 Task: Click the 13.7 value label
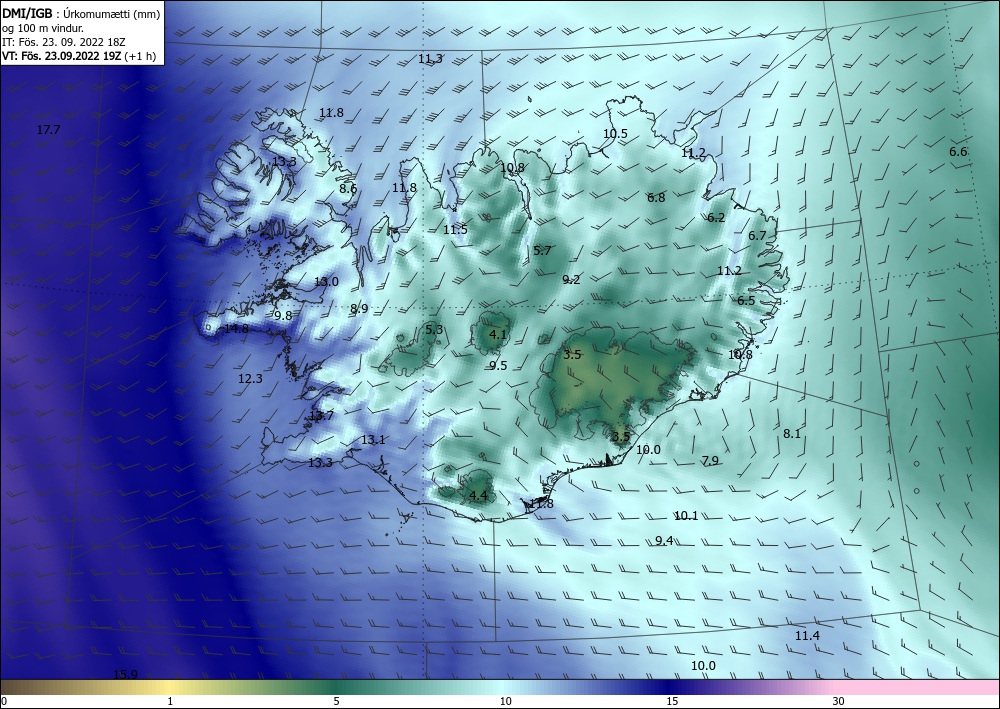pos(321,416)
